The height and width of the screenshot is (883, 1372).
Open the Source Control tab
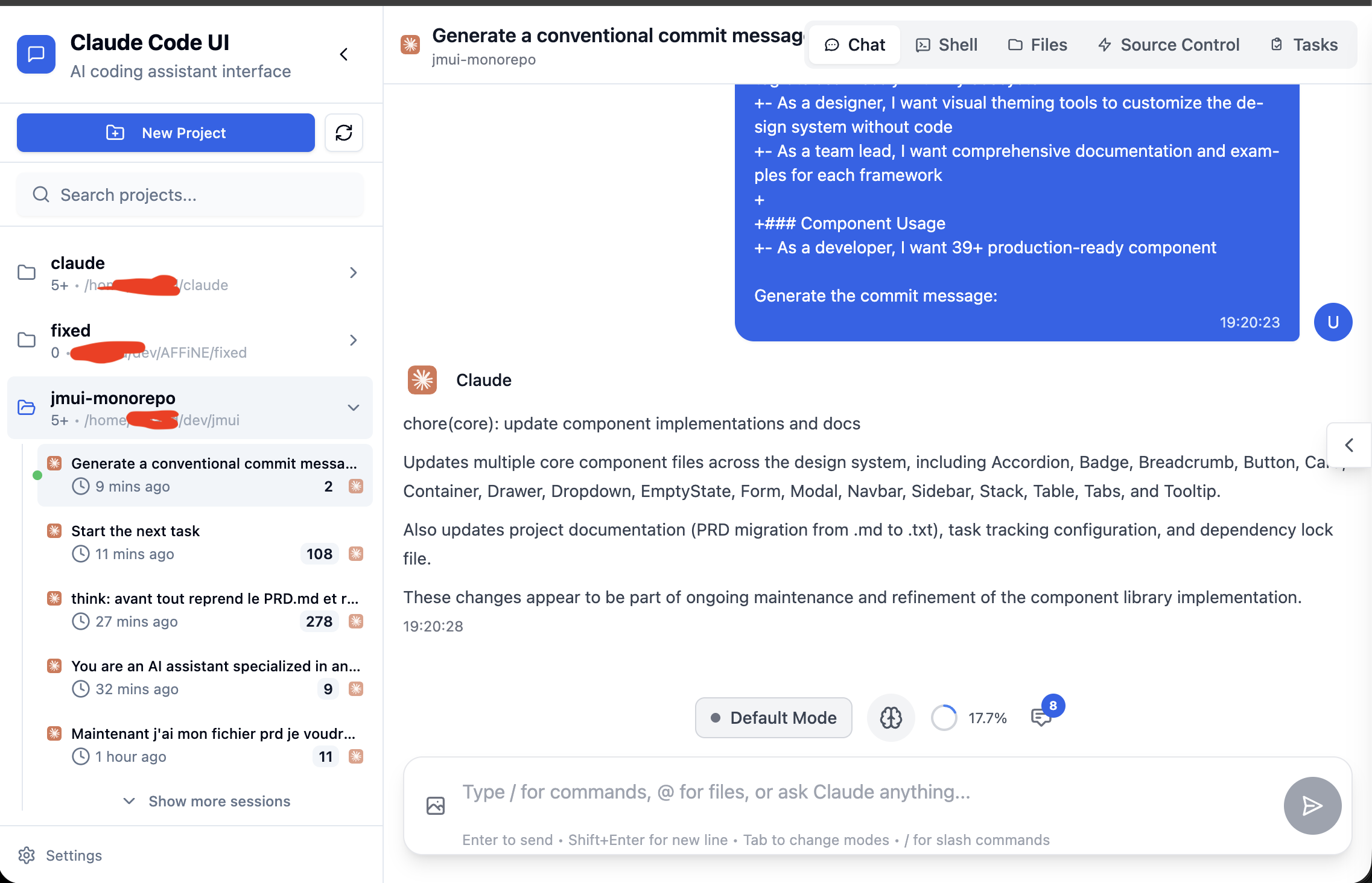pos(1168,45)
